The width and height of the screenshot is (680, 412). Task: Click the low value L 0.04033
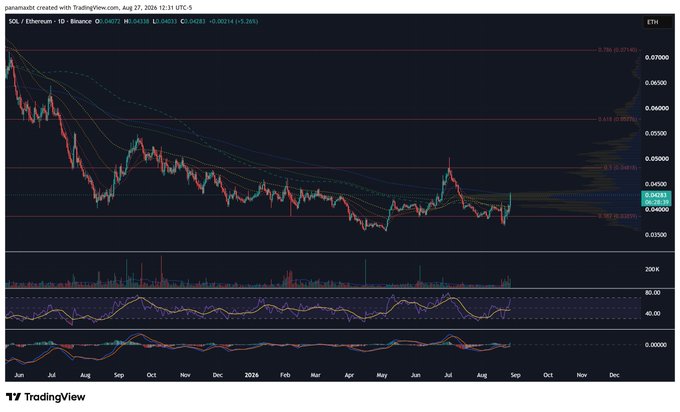click(x=164, y=21)
